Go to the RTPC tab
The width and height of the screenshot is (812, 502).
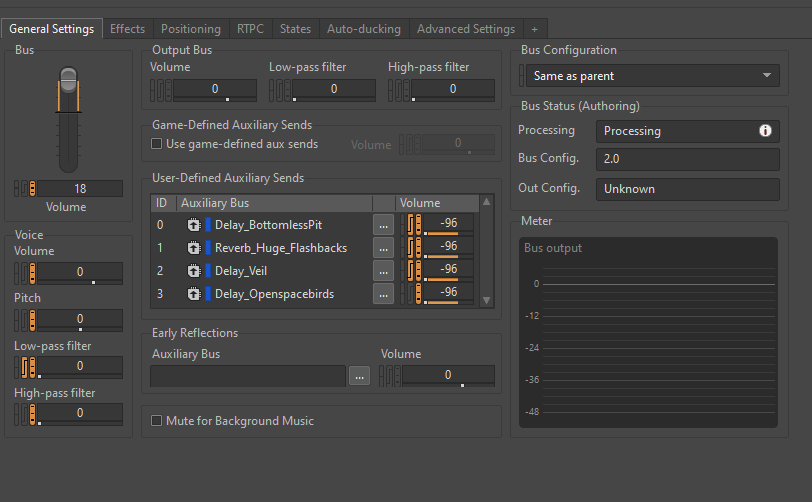pyautogui.click(x=250, y=29)
